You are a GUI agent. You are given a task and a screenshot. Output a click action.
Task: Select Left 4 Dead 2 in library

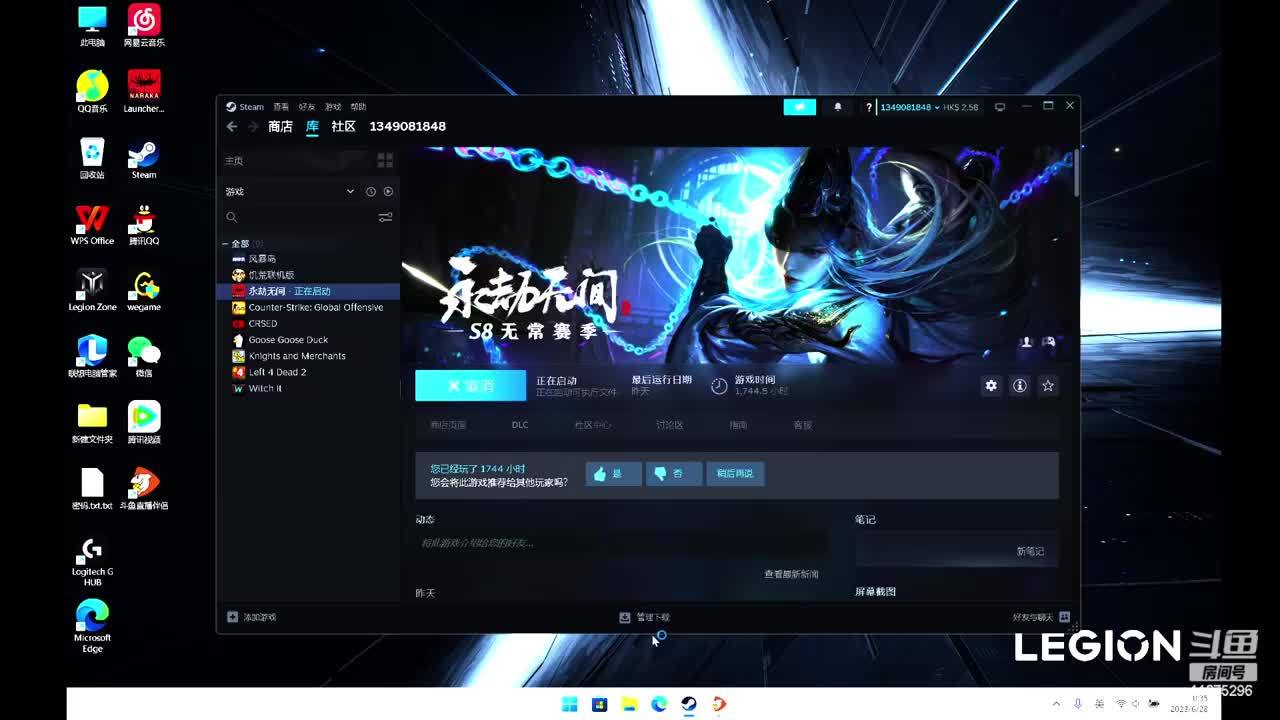(277, 372)
